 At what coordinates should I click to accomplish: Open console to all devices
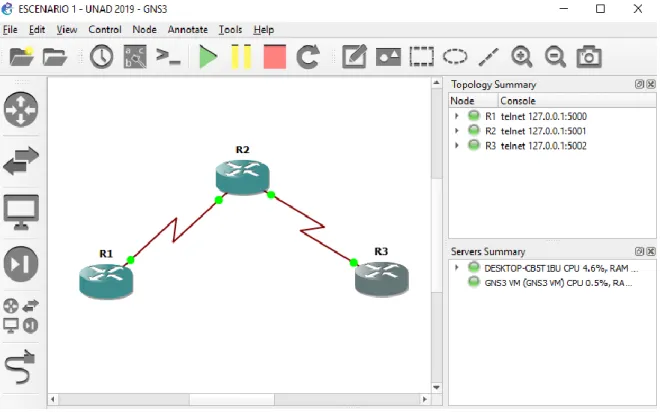pos(168,56)
